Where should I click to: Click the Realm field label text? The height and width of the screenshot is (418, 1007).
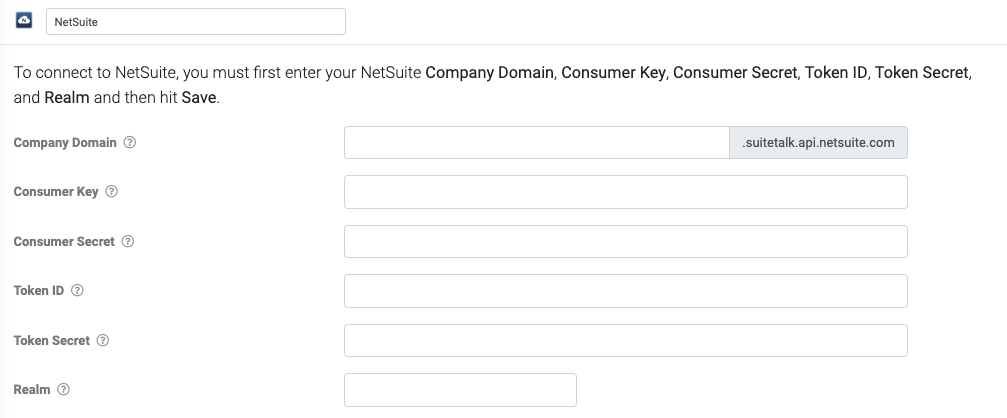(x=32, y=390)
